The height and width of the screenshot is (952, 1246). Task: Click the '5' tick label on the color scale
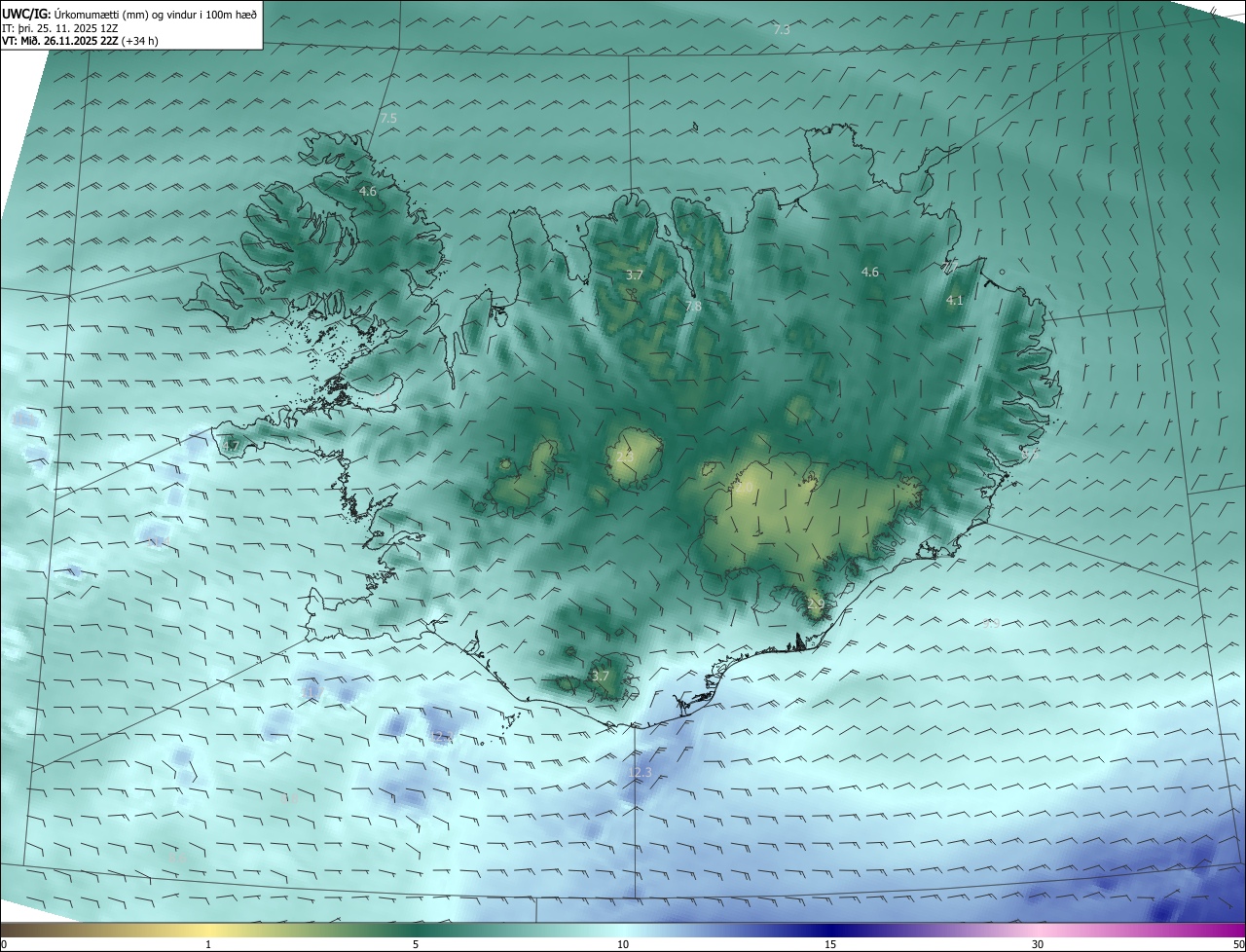(x=416, y=944)
